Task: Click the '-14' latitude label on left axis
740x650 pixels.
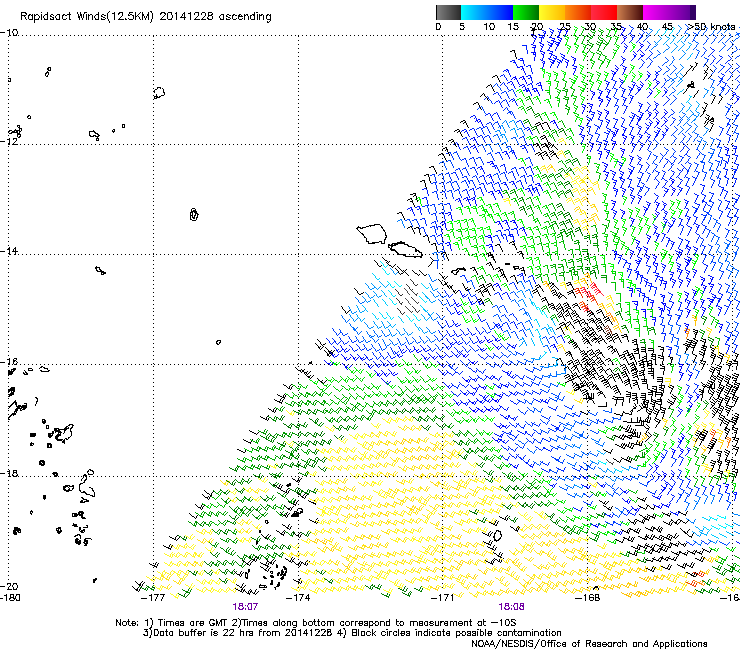Action: [x=9, y=251]
